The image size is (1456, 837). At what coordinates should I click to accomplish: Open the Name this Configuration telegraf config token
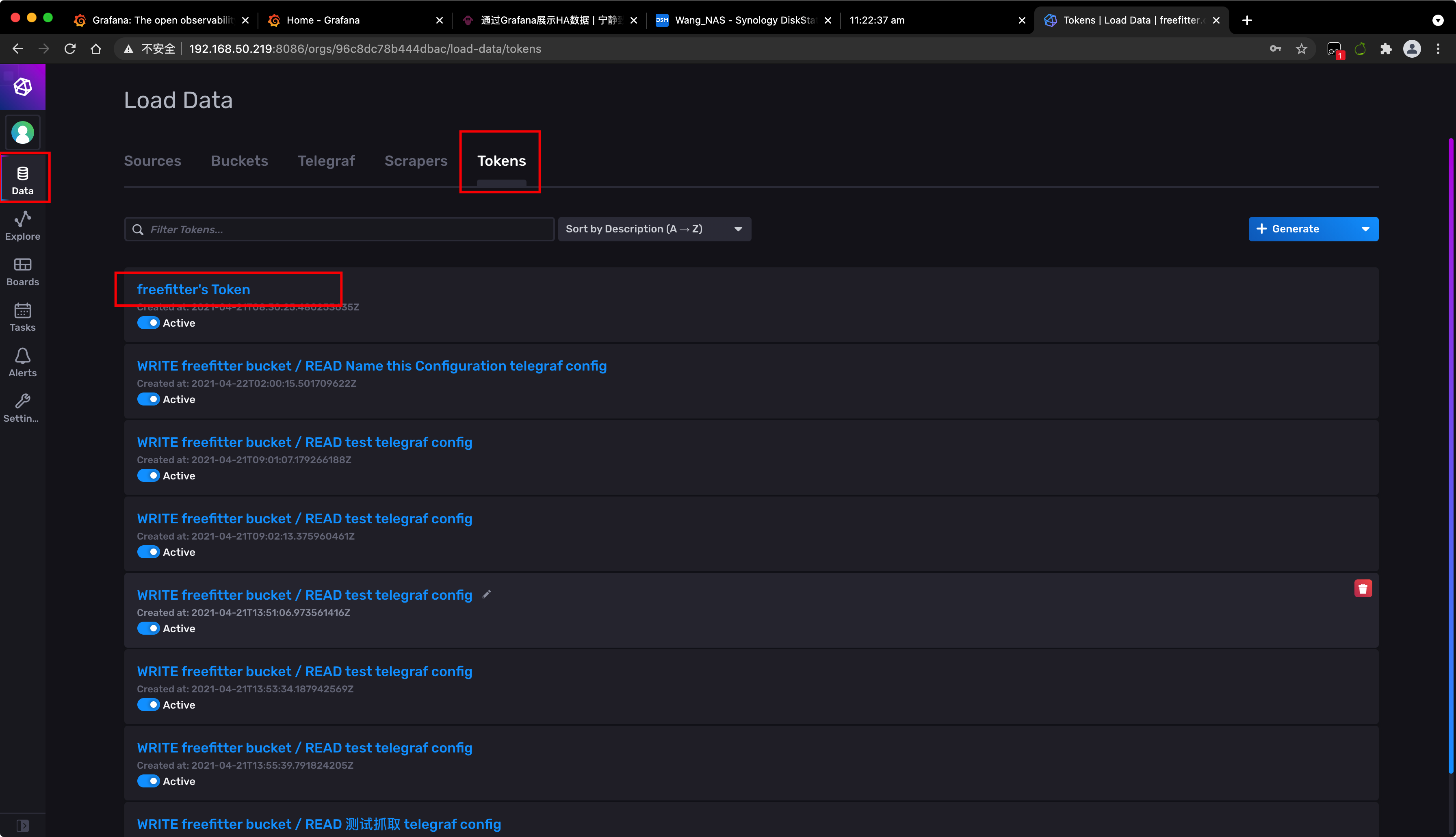click(372, 366)
